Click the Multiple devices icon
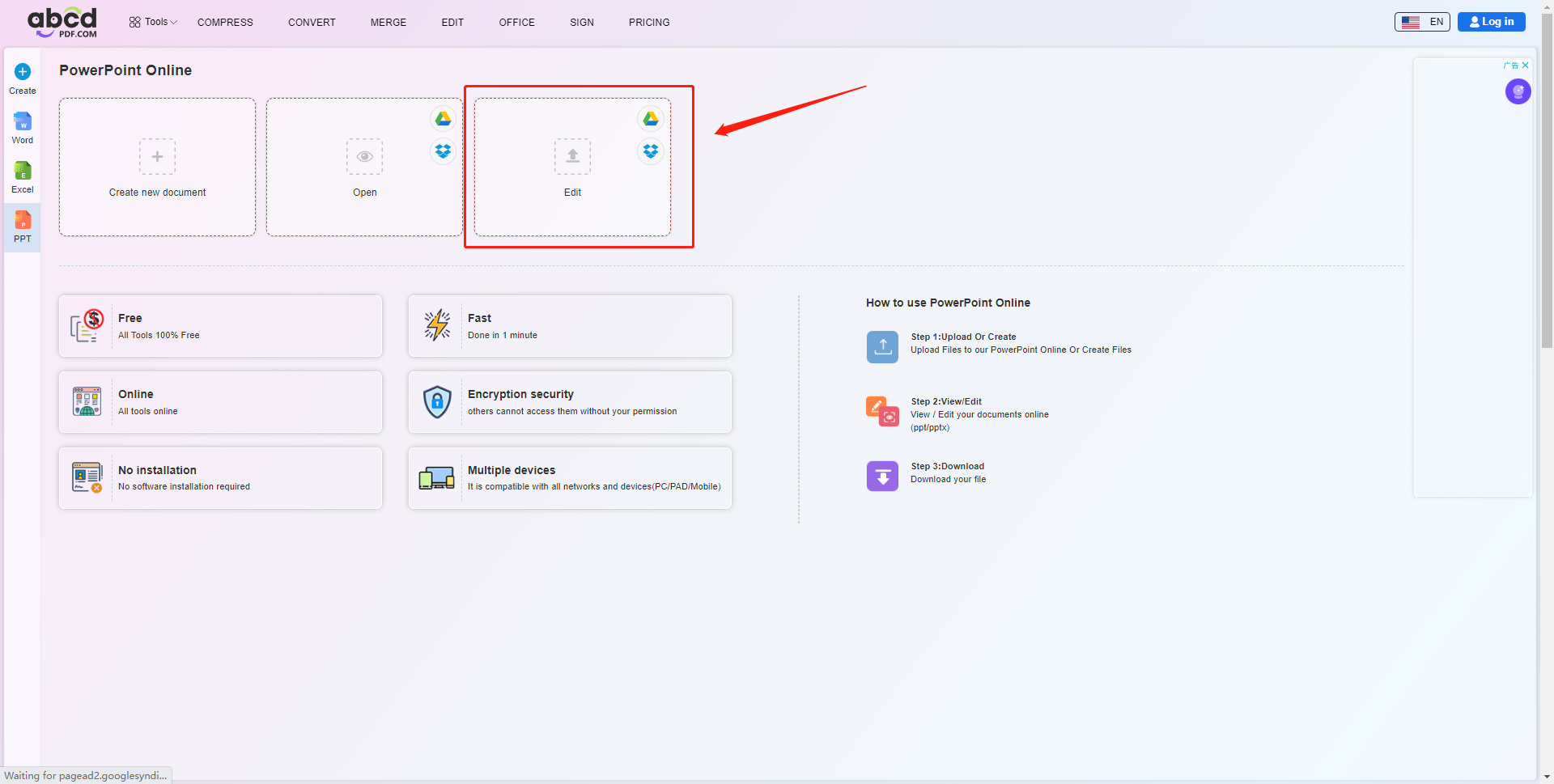Screen dimensions: 1554x784 [x=436, y=478]
